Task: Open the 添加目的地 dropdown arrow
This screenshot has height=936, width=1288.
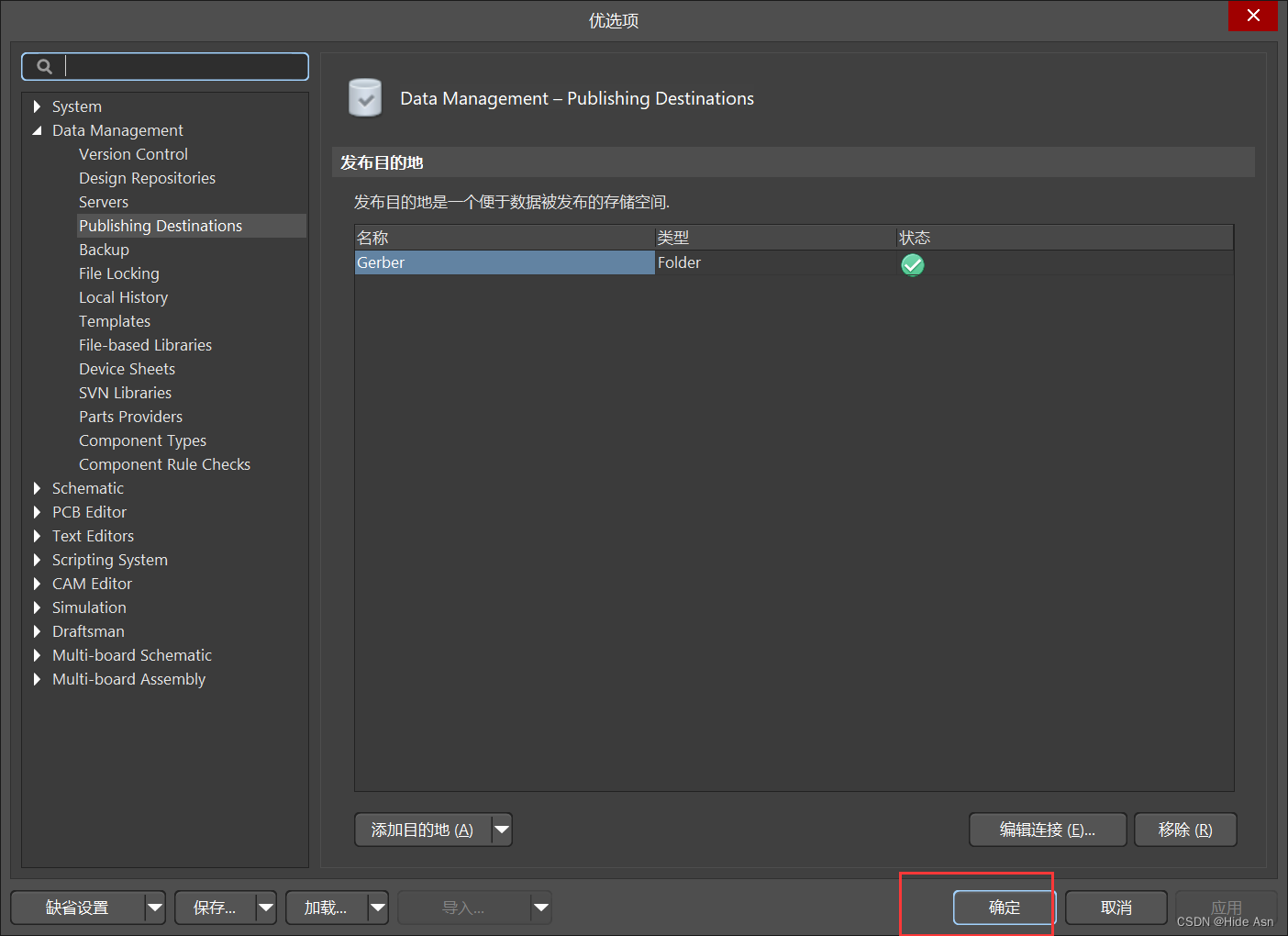Action: point(502,830)
